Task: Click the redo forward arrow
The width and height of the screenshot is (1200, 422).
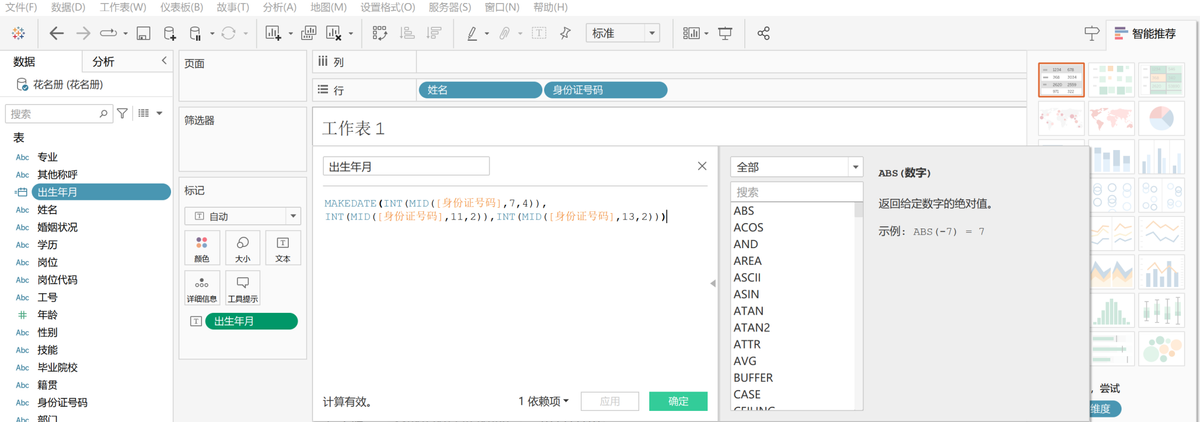Action: click(83, 33)
